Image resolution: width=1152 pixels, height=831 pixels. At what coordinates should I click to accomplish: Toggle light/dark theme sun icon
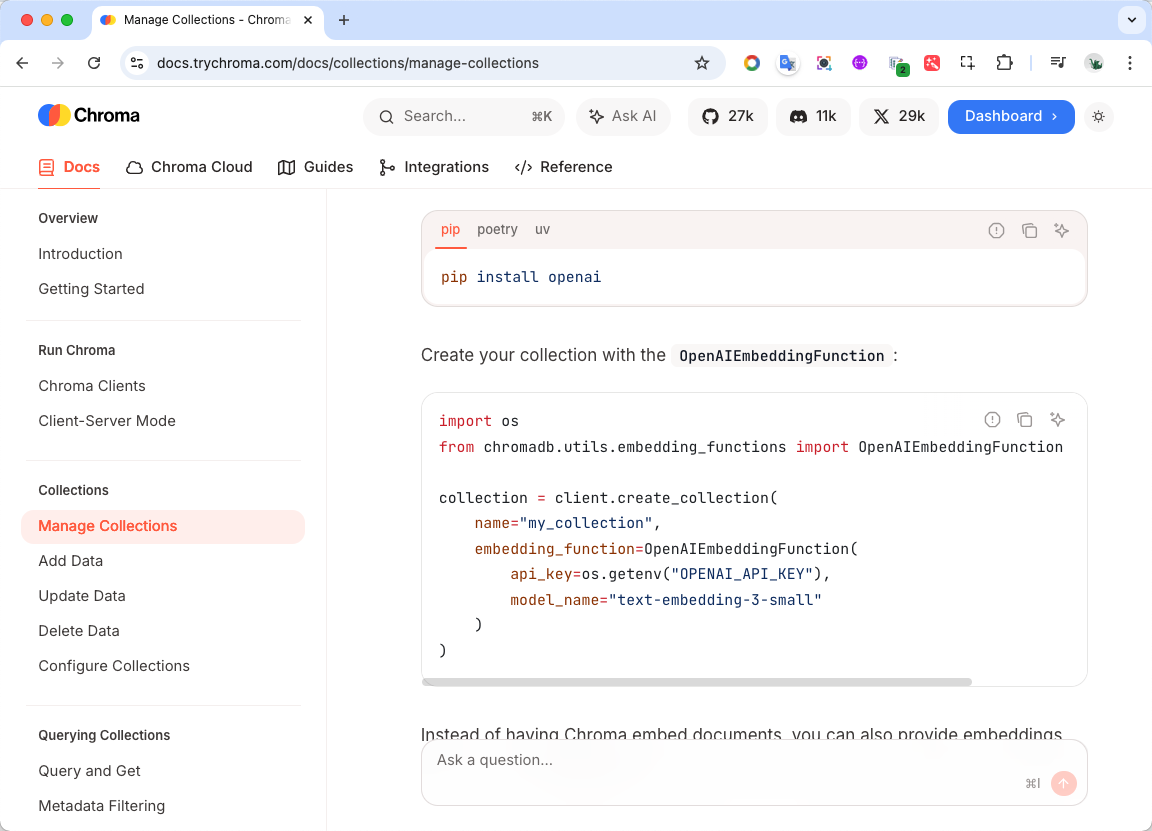click(1098, 117)
